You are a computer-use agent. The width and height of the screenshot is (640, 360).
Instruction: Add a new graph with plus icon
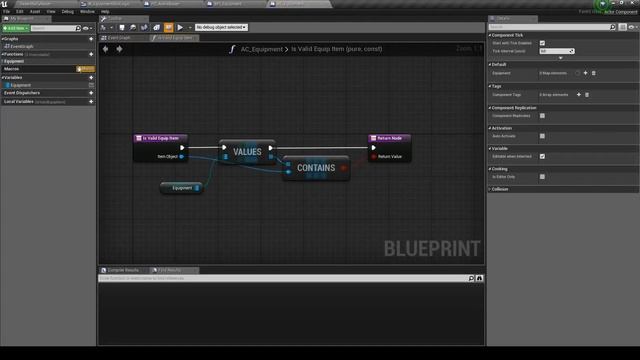[91, 39]
